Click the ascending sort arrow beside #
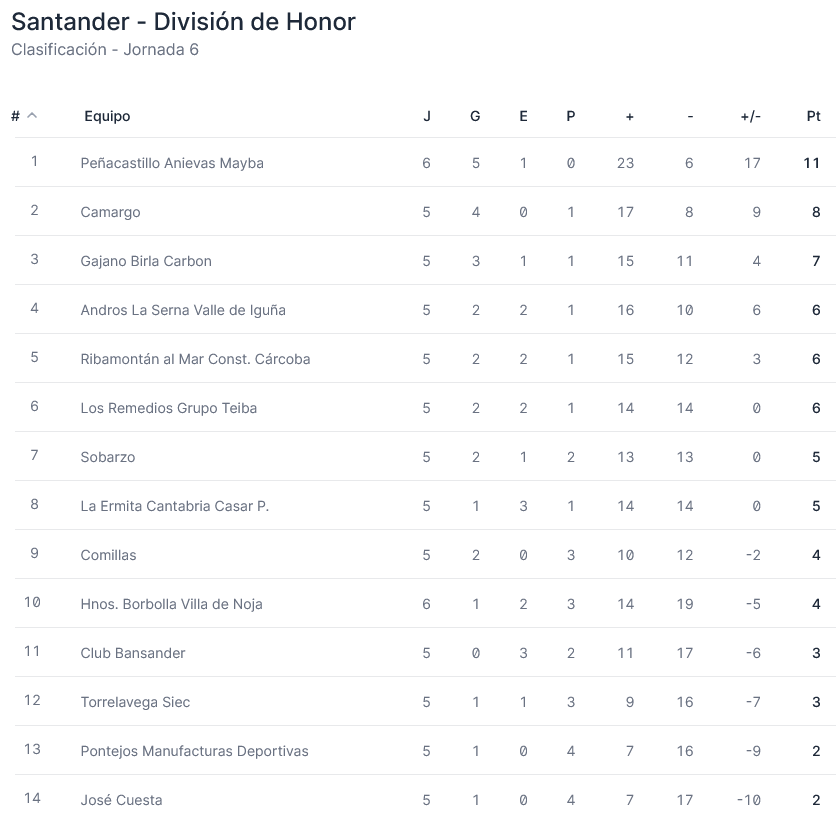The height and width of the screenshot is (820, 836). (x=32, y=116)
